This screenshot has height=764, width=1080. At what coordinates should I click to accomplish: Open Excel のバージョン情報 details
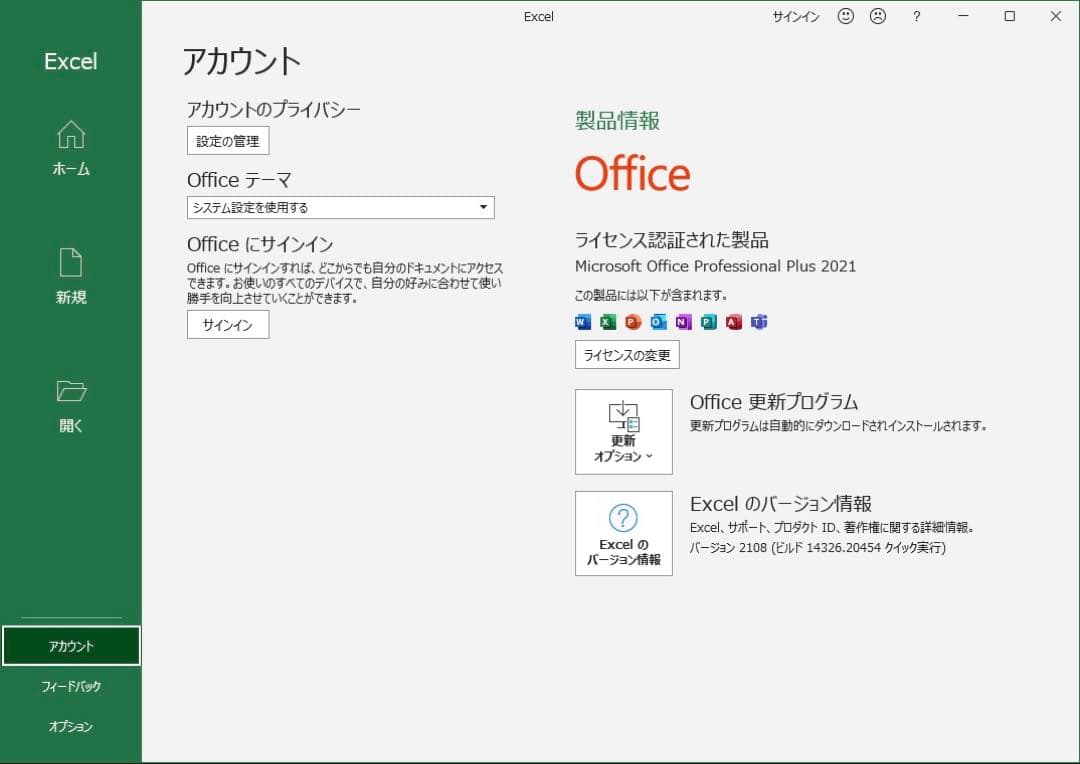click(x=623, y=533)
